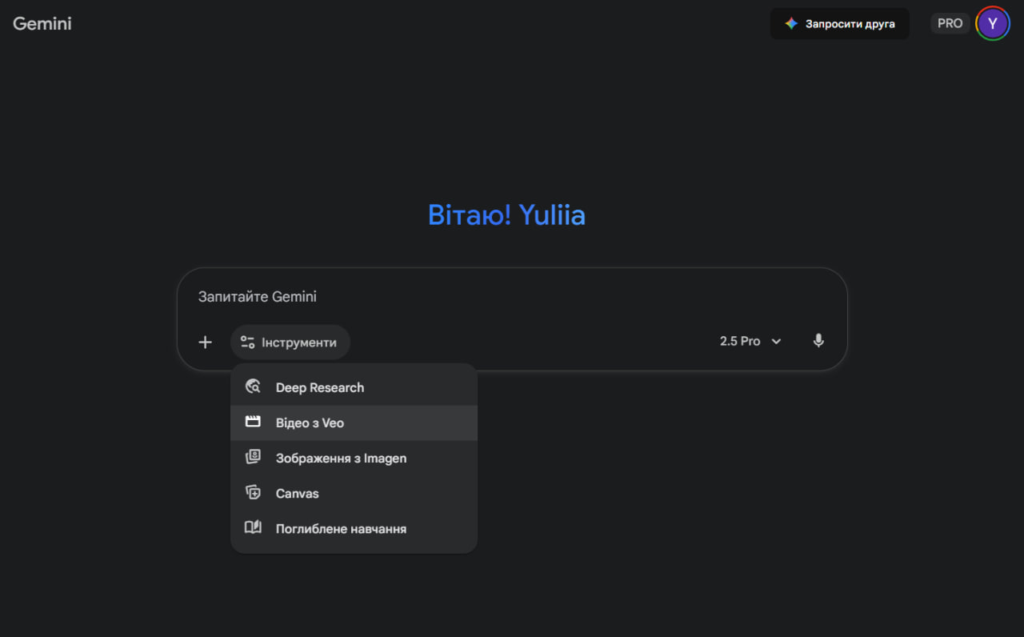Click the Запросити друга button
1024x637 pixels.
(839, 24)
